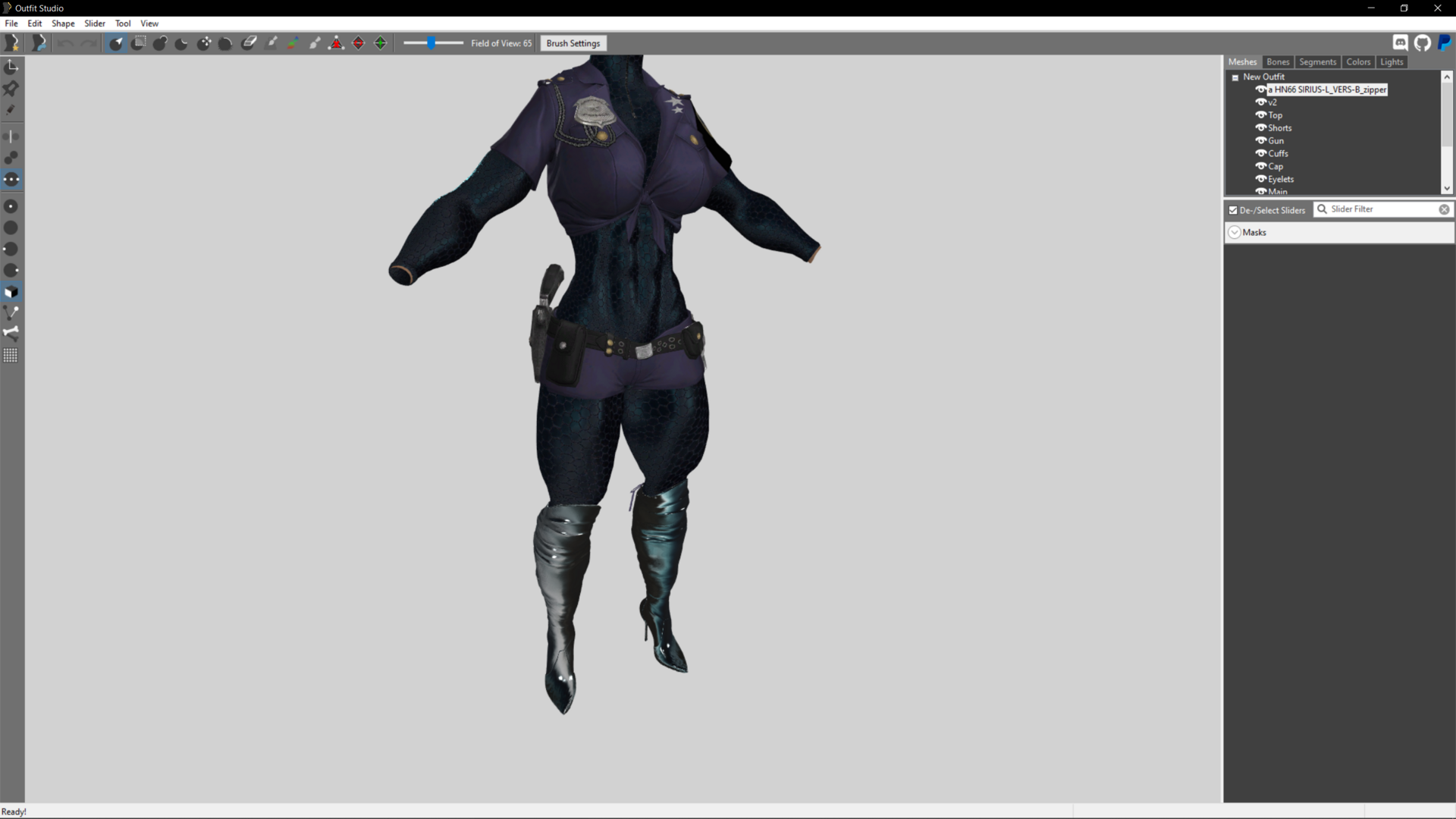Screen dimensions: 1456x819
Task: Select the Split Edge tool
Action: tap(381, 43)
